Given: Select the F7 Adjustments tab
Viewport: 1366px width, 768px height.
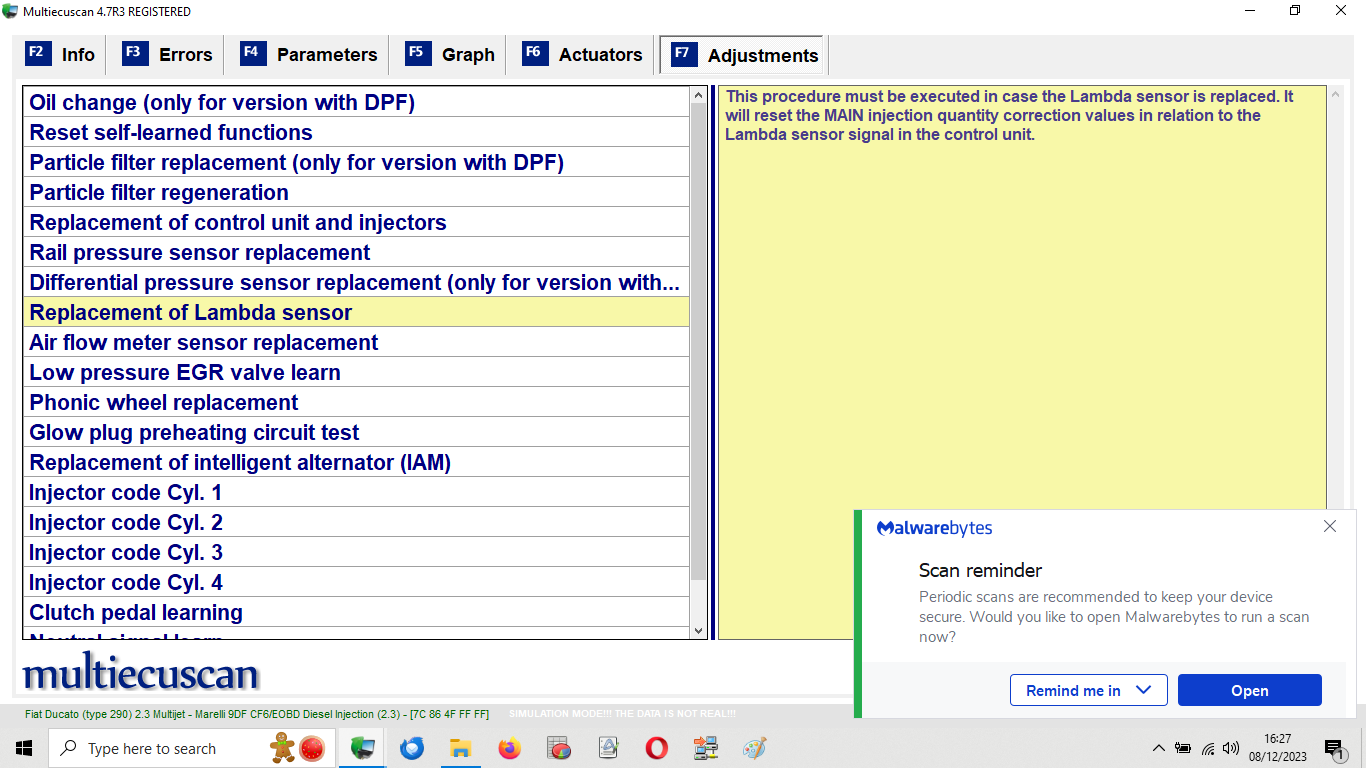Looking at the screenshot, I should 743,55.
